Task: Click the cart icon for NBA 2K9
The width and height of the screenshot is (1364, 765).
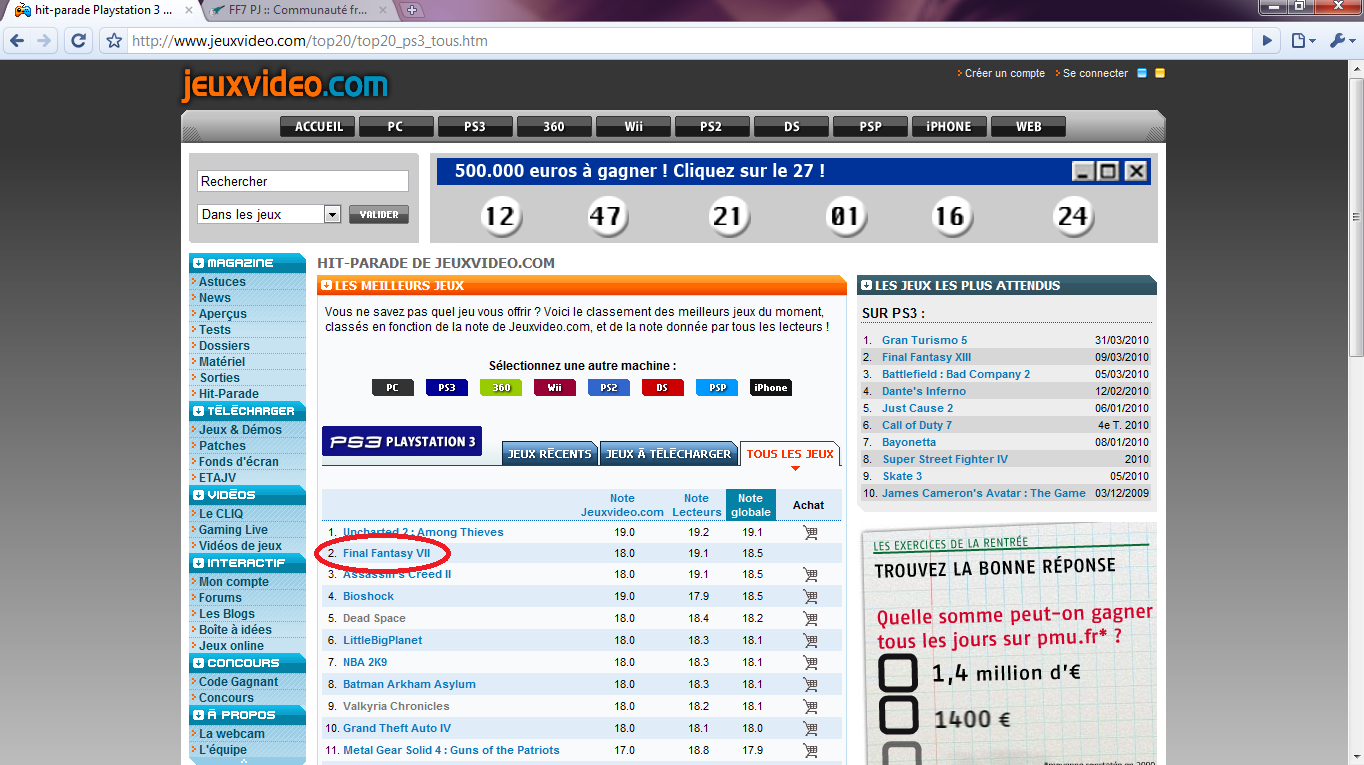Action: point(810,662)
